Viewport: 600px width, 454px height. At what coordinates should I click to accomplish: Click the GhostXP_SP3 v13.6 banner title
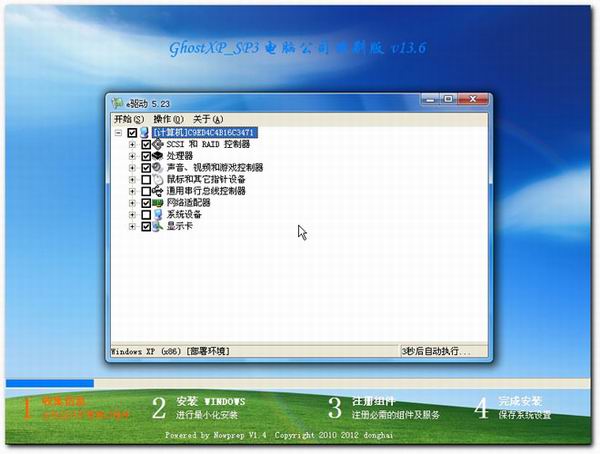[298, 48]
